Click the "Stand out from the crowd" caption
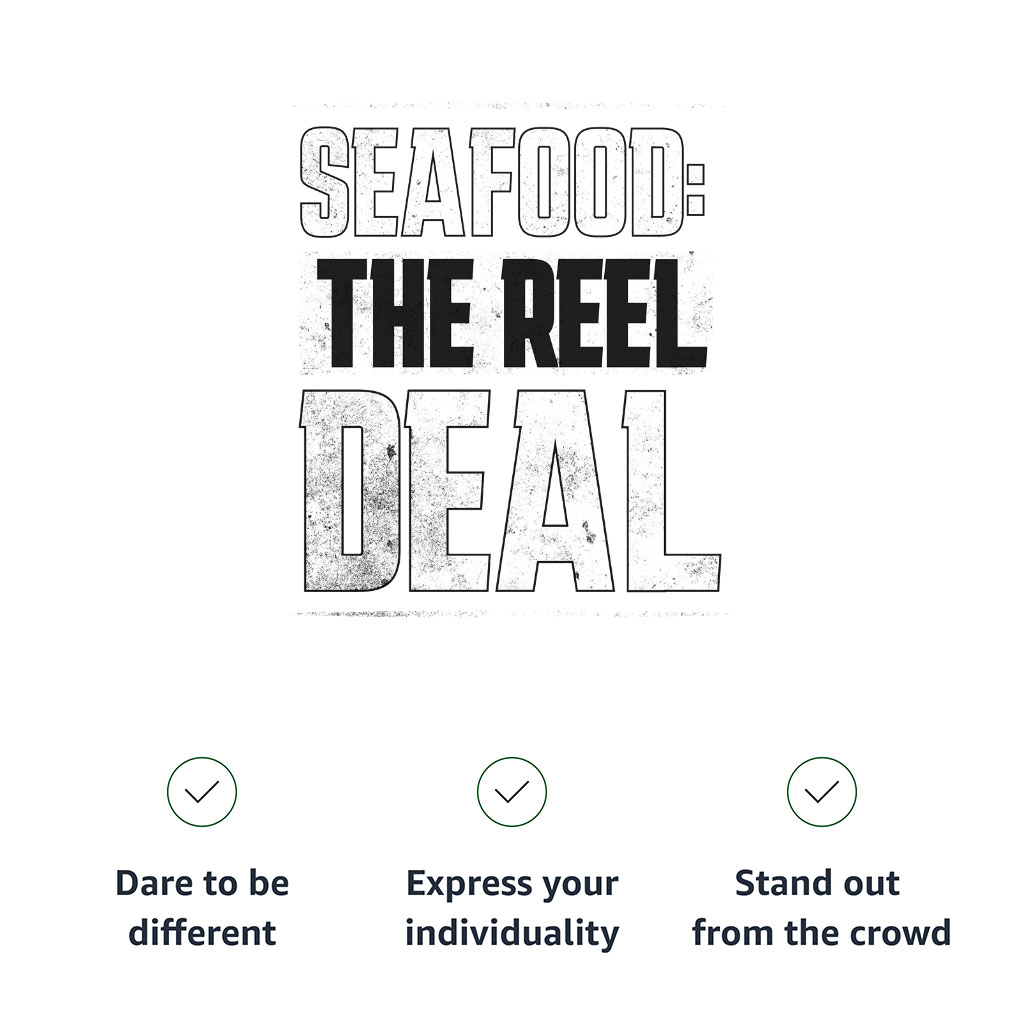Viewport: 1024px width, 1024px height. [x=822, y=908]
